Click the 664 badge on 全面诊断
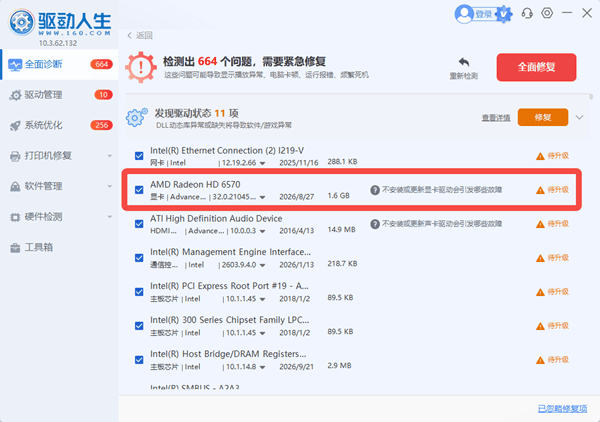 click(101, 64)
